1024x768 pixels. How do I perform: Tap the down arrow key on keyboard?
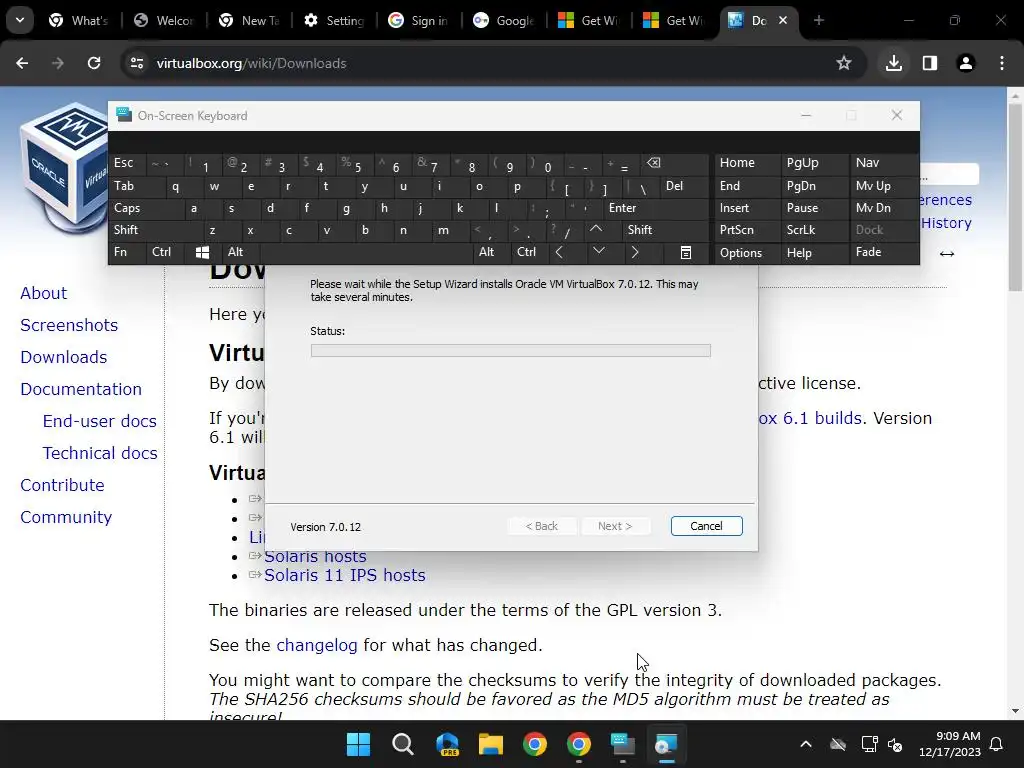click(x=598, y=251)
